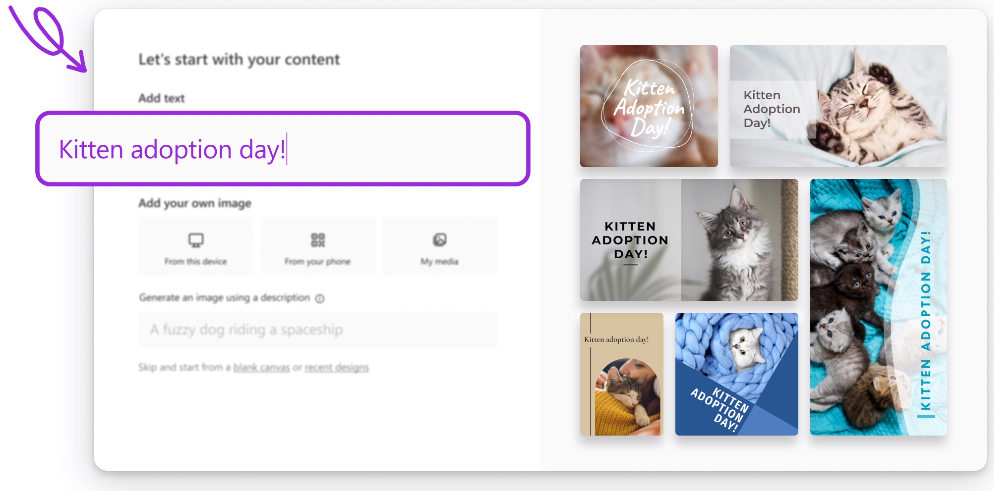This screenshot has height=491, width=994.
Task: Choose the tall teal blanket kittens design
Action: [878, 307]
